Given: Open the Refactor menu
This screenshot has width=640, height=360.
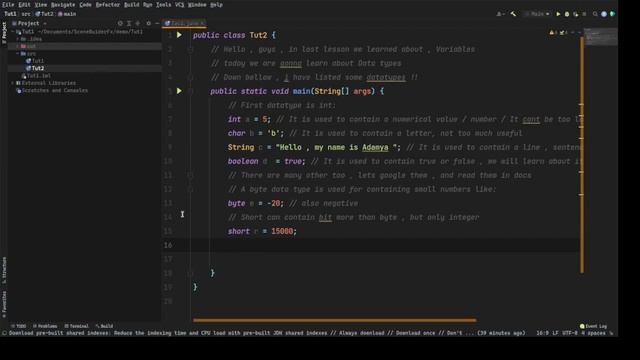Looking at the screenshot, I should tap(108, 5).
